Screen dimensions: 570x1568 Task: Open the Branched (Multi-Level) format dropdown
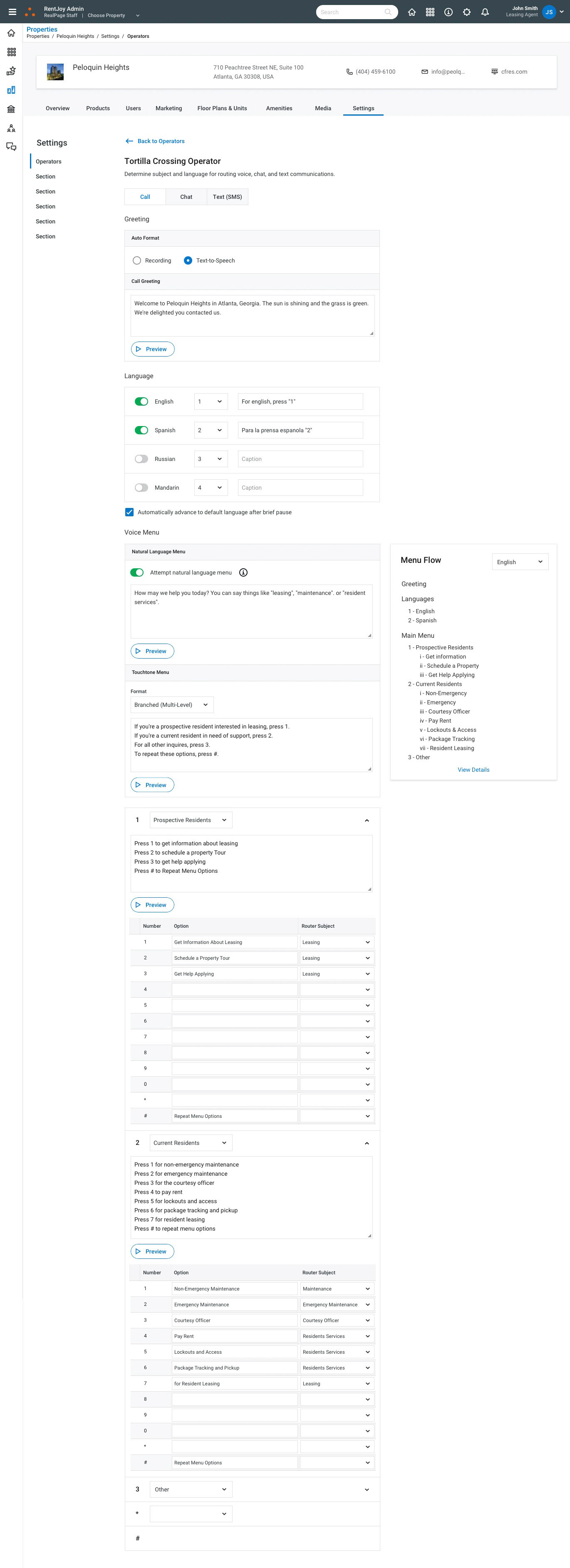(x=172, y=705)
